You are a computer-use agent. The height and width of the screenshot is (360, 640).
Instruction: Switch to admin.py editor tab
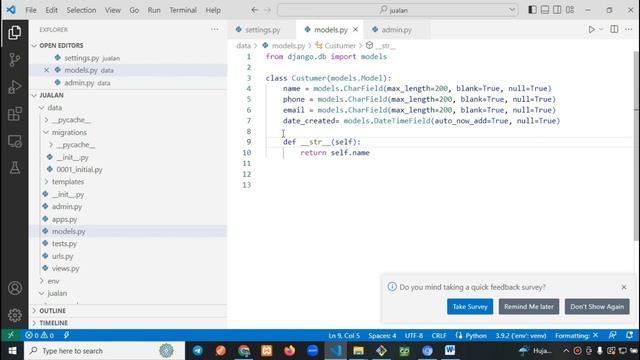pos(396,29)
